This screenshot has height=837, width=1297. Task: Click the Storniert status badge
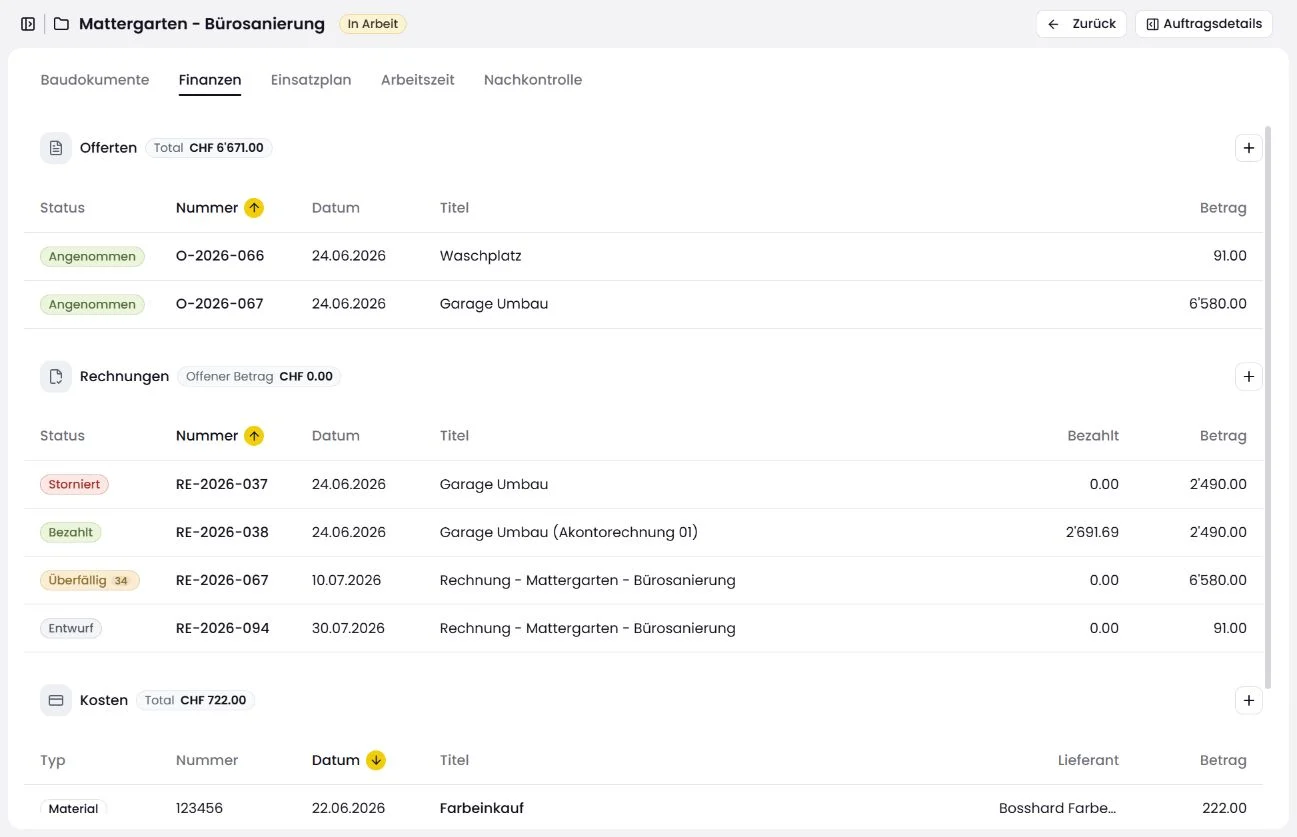74,485
